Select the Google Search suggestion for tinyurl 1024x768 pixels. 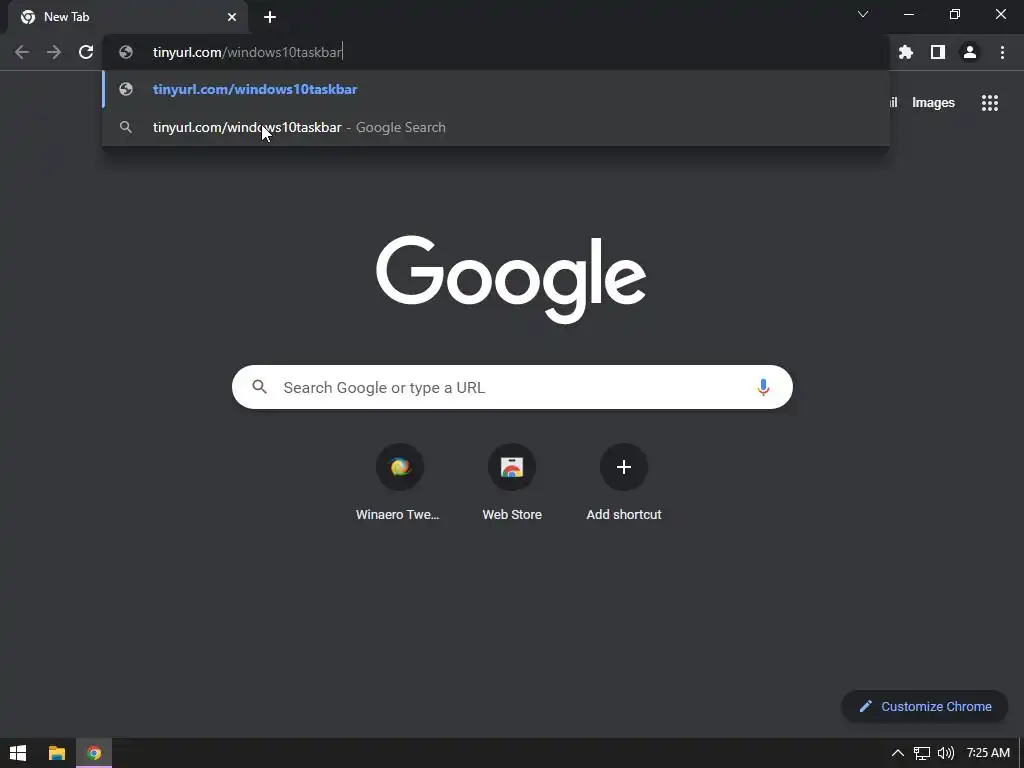click(x=496, y=127)
